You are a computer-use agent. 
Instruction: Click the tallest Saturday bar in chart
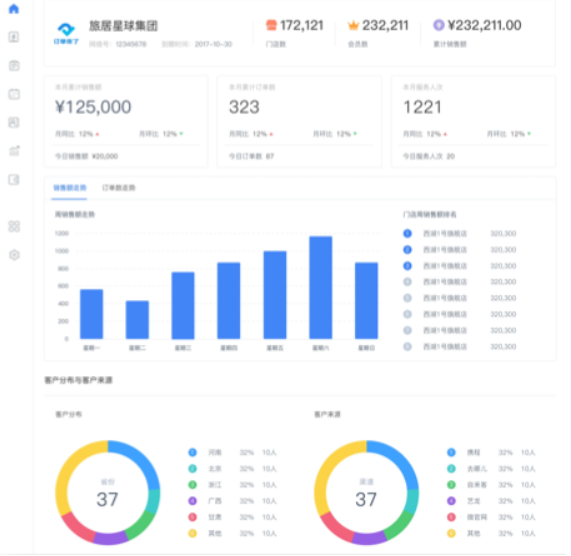[x=320, y=288]
